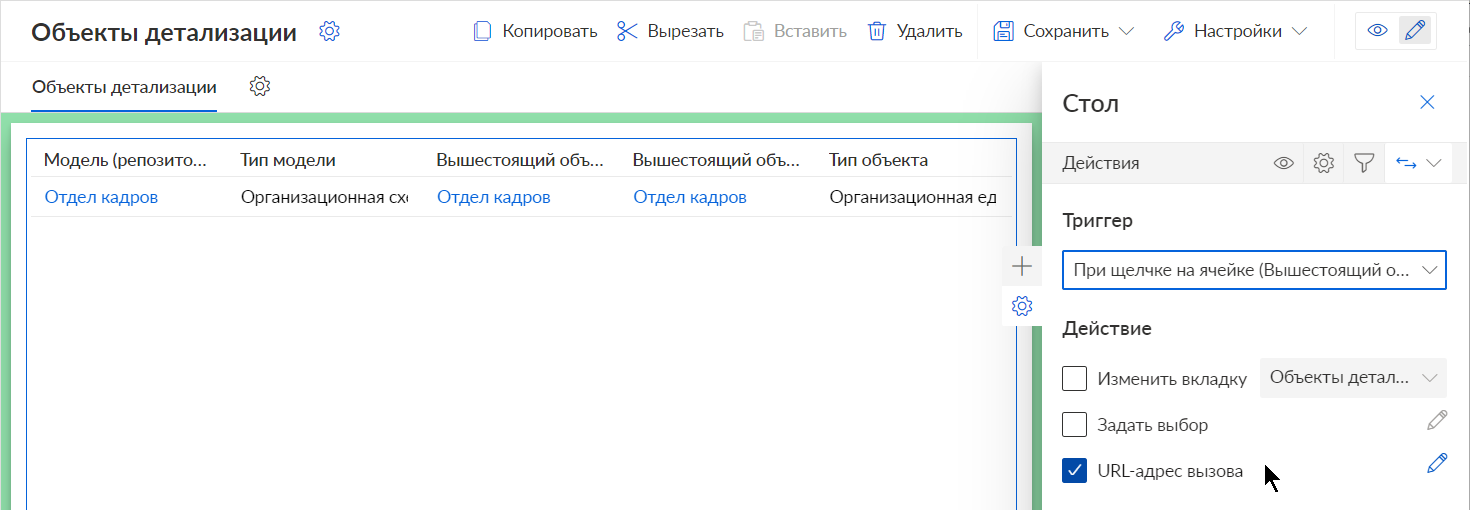The width and height of the screenshot is (1470, 510).
Task: Click the Сохранить button
Action: [1050, 31]
